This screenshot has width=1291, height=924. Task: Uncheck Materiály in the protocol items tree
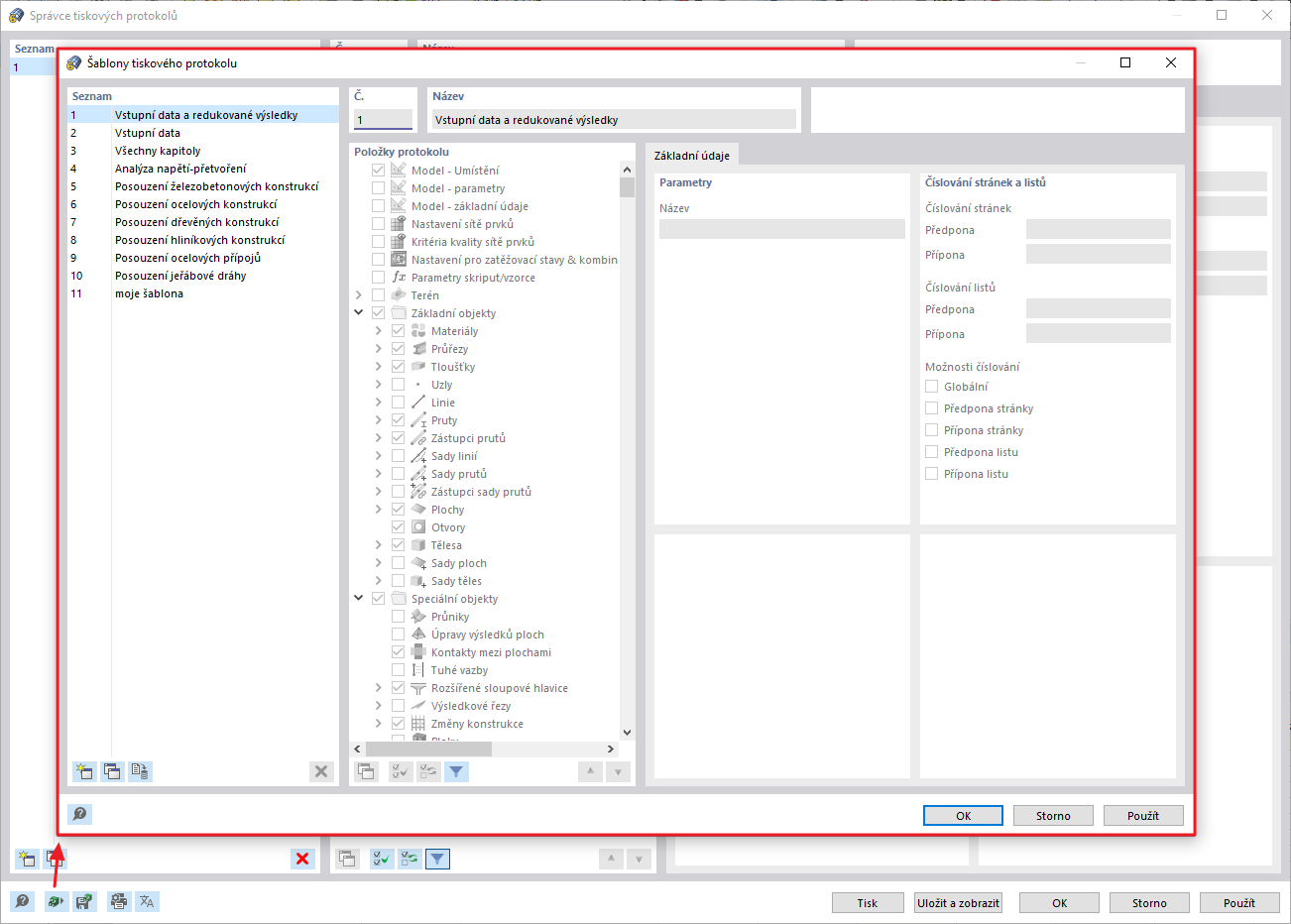(396, 330)
